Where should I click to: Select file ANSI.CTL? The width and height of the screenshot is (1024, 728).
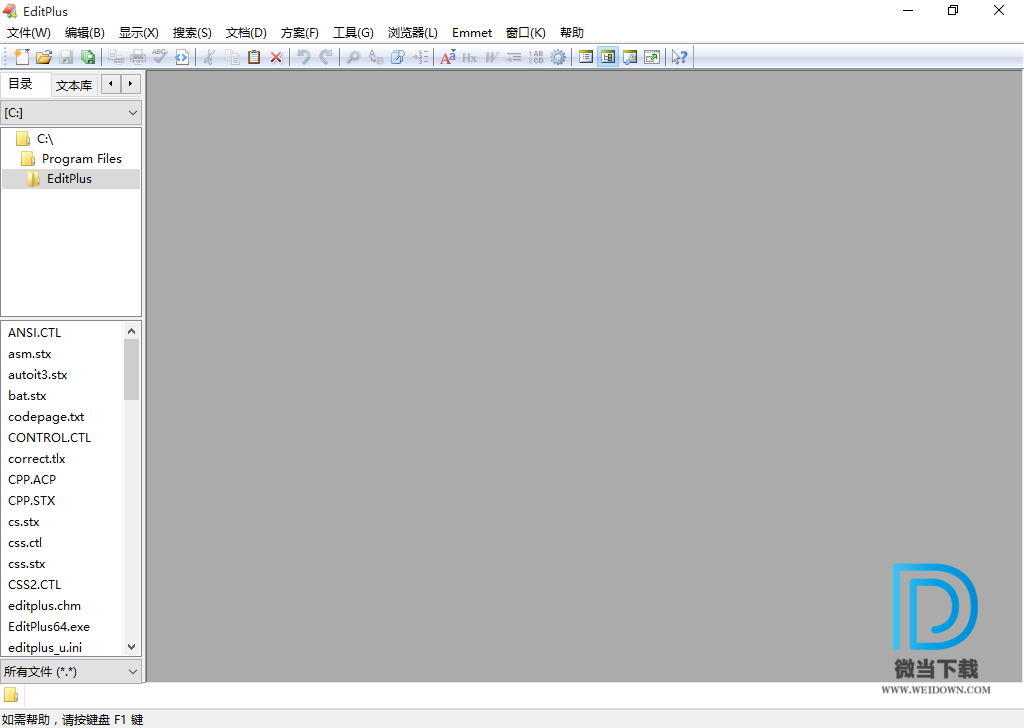35,332
